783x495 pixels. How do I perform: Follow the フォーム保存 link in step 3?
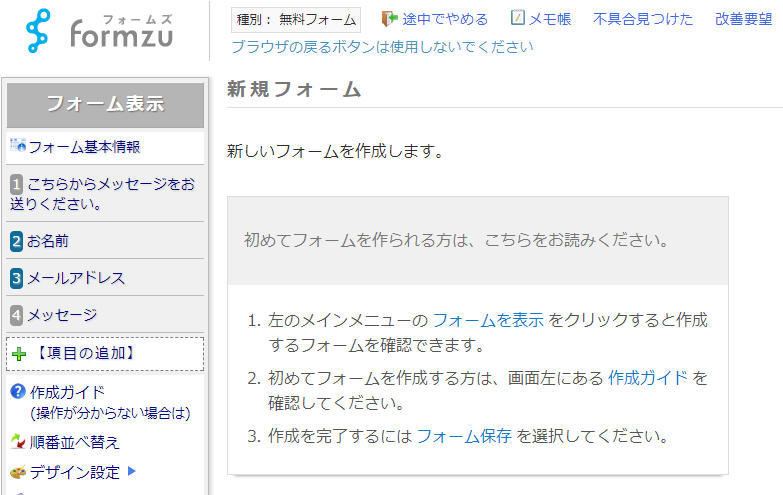[464, 435]
